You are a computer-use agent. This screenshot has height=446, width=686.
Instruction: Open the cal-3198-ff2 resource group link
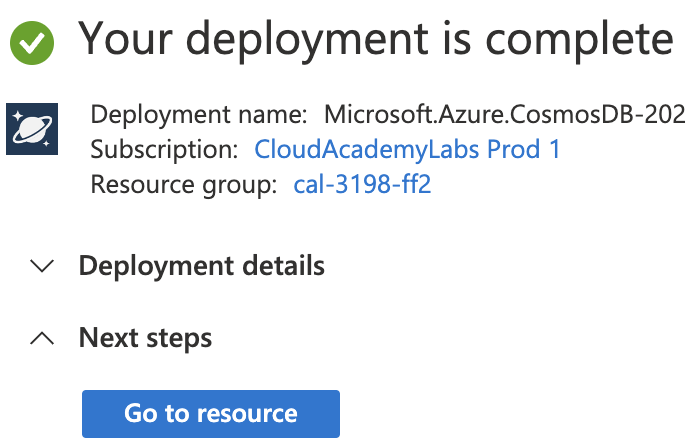[x=362, y=184]
